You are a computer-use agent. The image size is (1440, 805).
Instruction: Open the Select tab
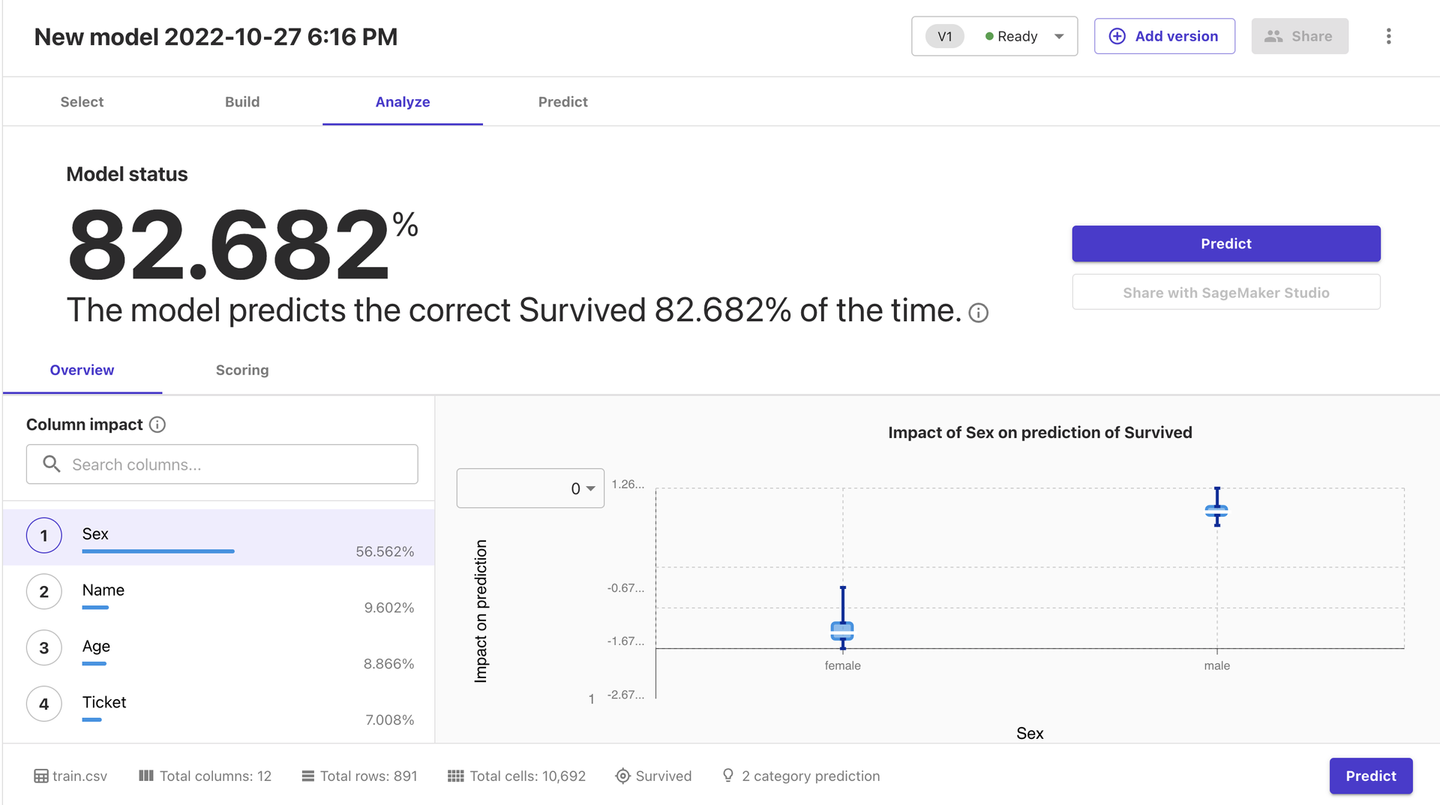click(x=82, y=102)
